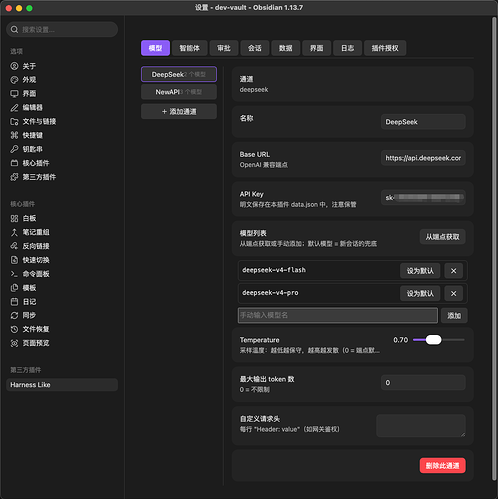This screenshot has height=499, width=498.
Task: Add a new channel via 添加通道
Action: [179, 111]
